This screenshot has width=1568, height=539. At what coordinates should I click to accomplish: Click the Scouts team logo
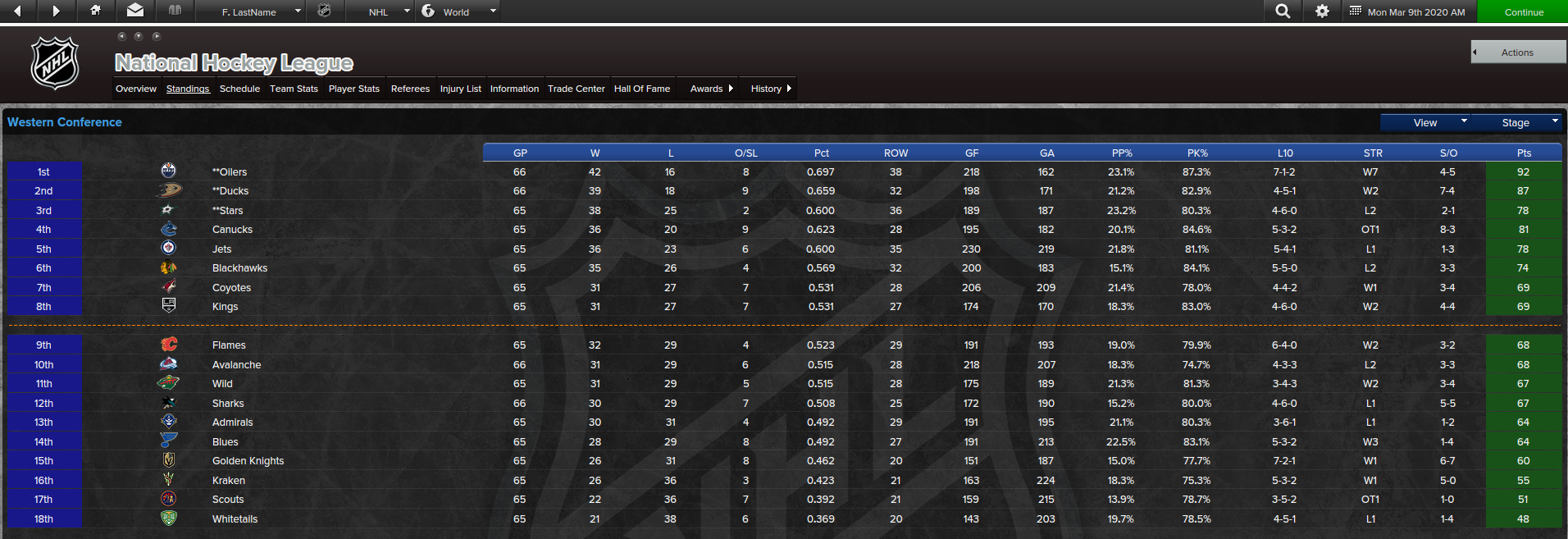[x=168, y=498]
